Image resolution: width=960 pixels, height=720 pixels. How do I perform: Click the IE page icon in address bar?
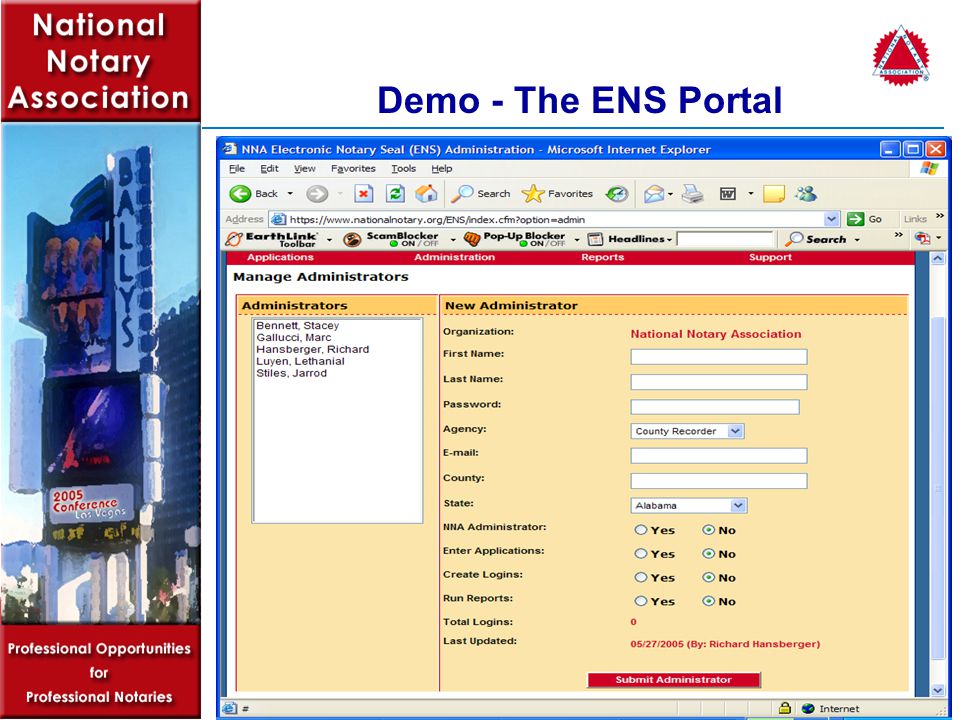(278, 219)
